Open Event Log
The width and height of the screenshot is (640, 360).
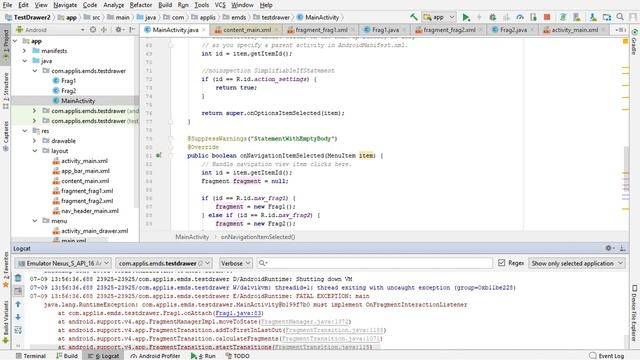[x=607, y=356]
